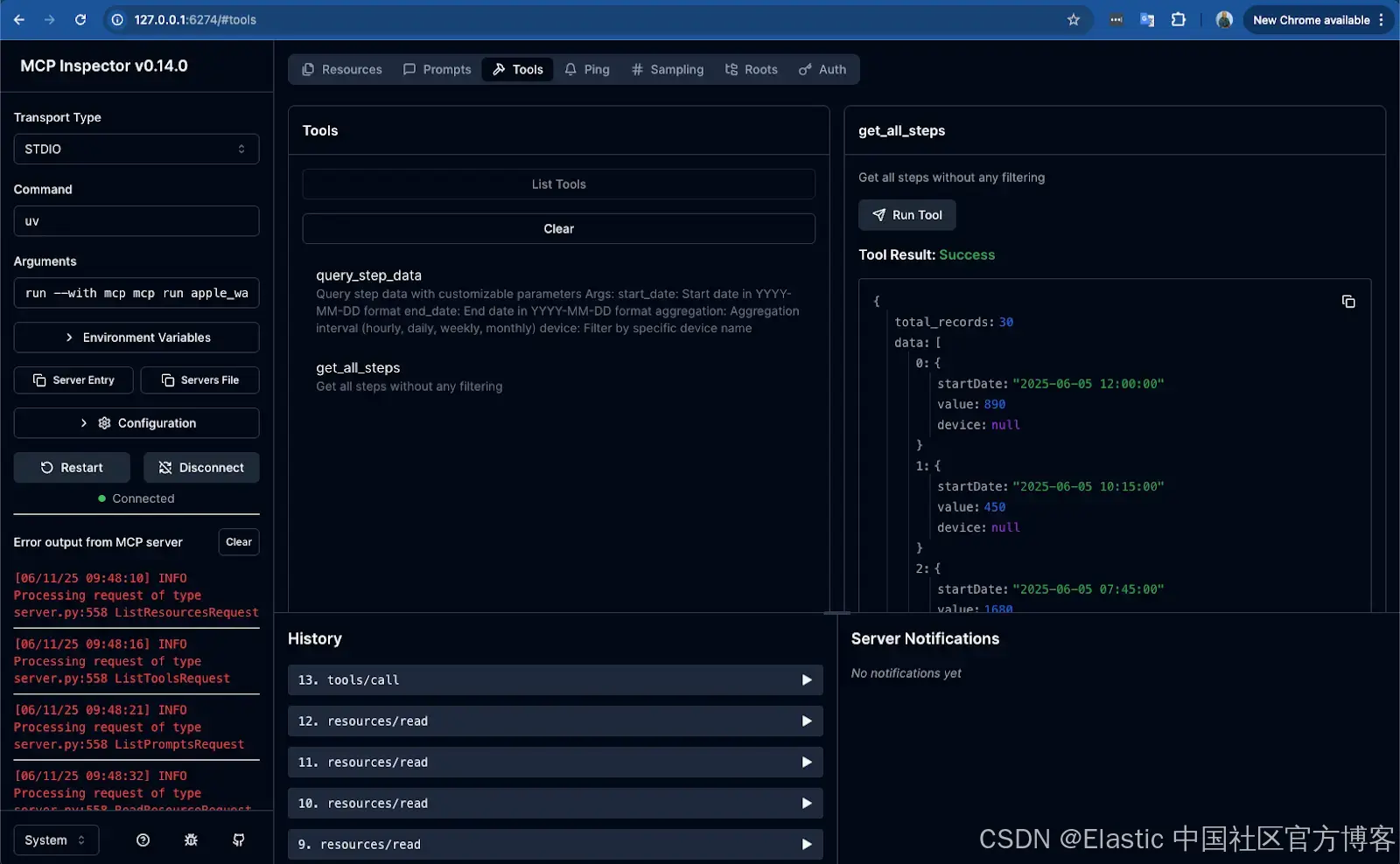The width and height of the screenshot is (1400, 864).
Task: Switch to the Resources tab
Action: (342, 69)
